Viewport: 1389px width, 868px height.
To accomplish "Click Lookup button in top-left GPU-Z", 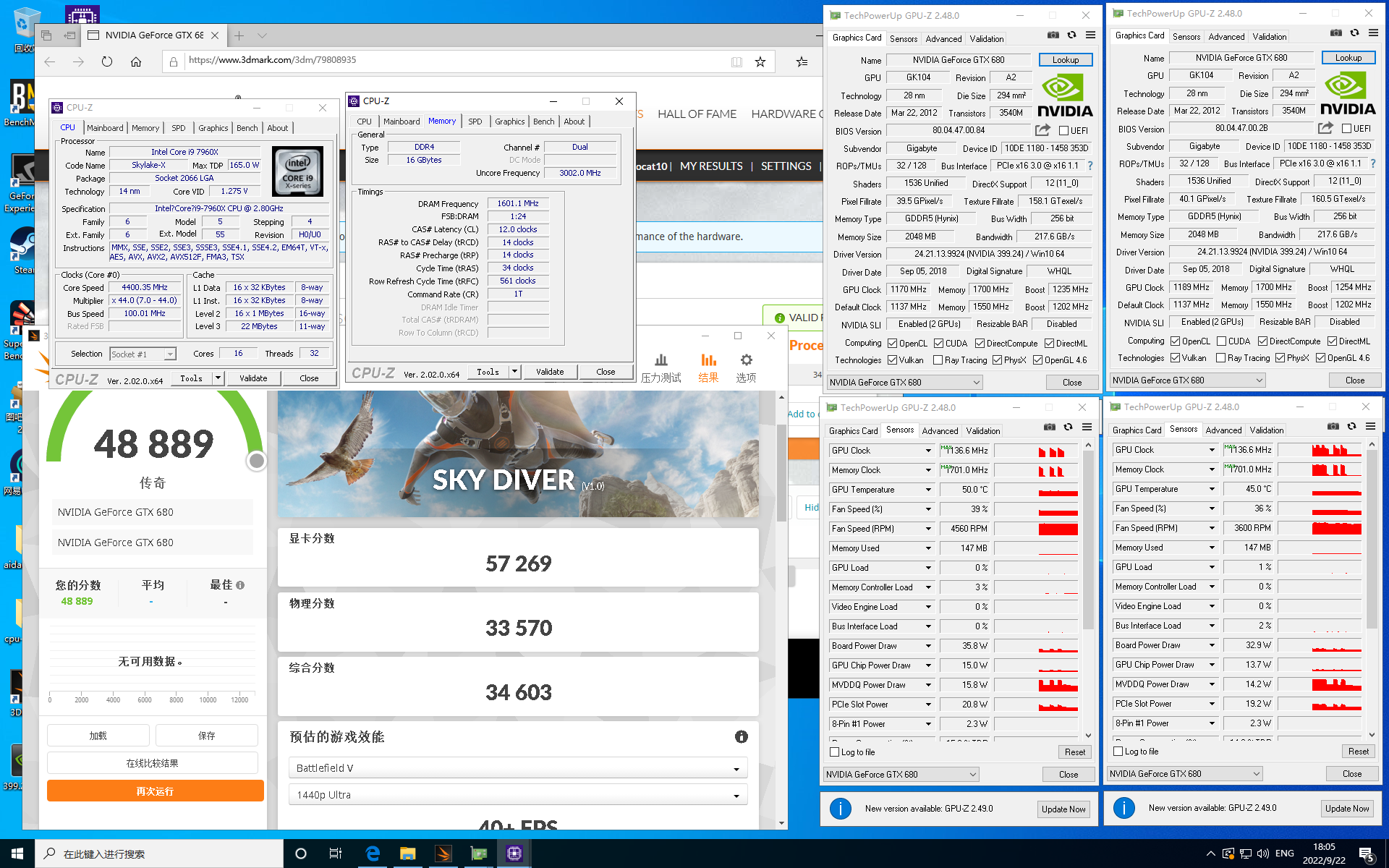I will click(1066, 60).
